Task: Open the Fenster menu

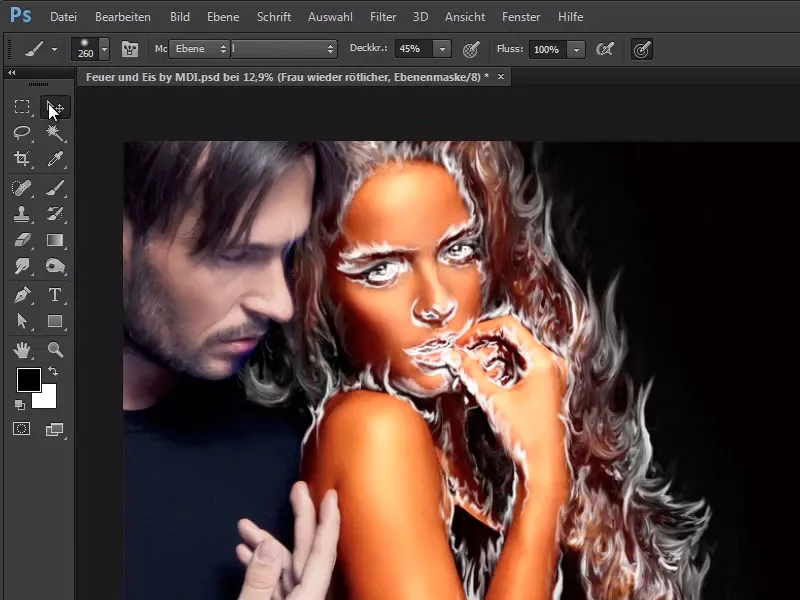Action: click(x=521, y=17)
